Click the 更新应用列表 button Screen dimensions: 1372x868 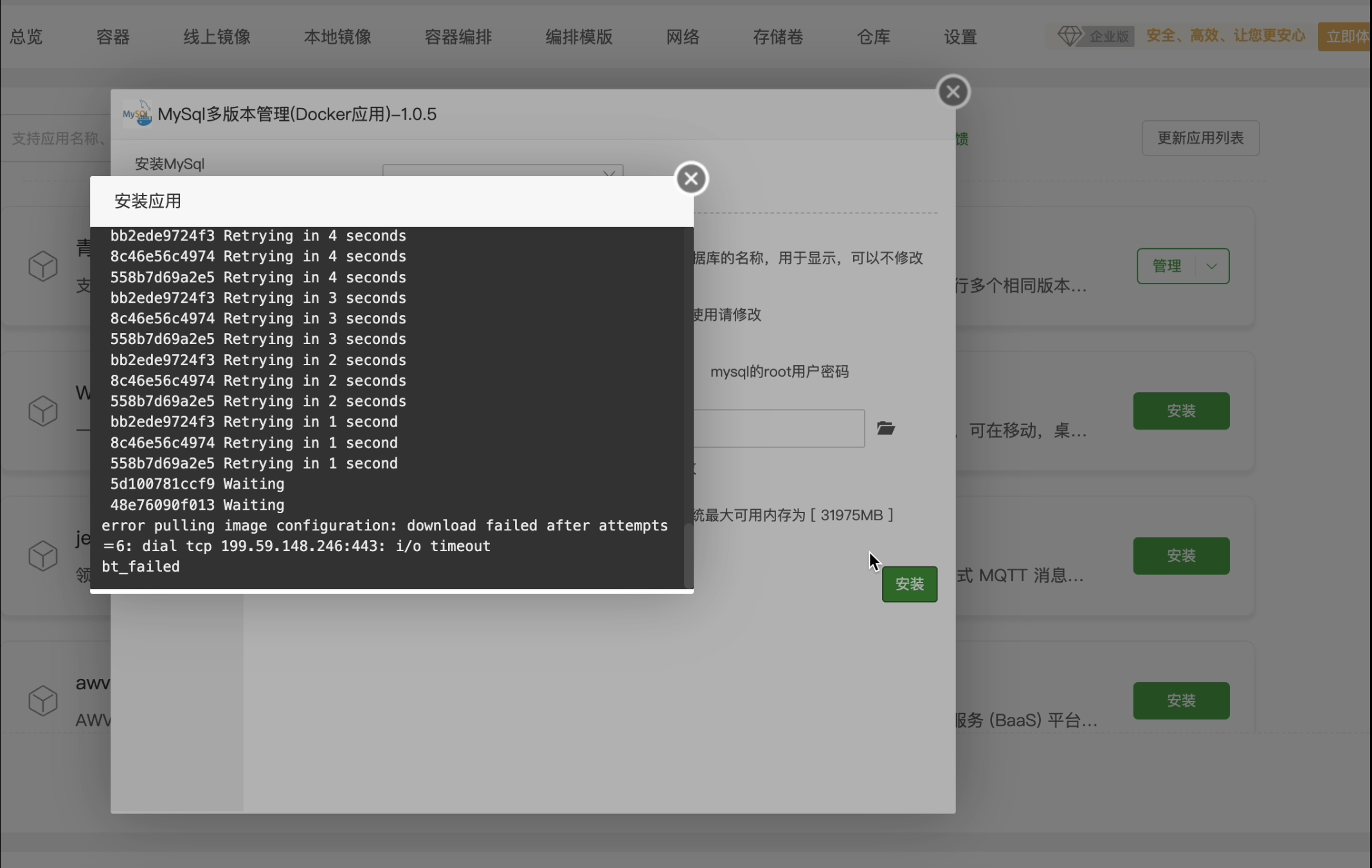[x=1200, y=138]
